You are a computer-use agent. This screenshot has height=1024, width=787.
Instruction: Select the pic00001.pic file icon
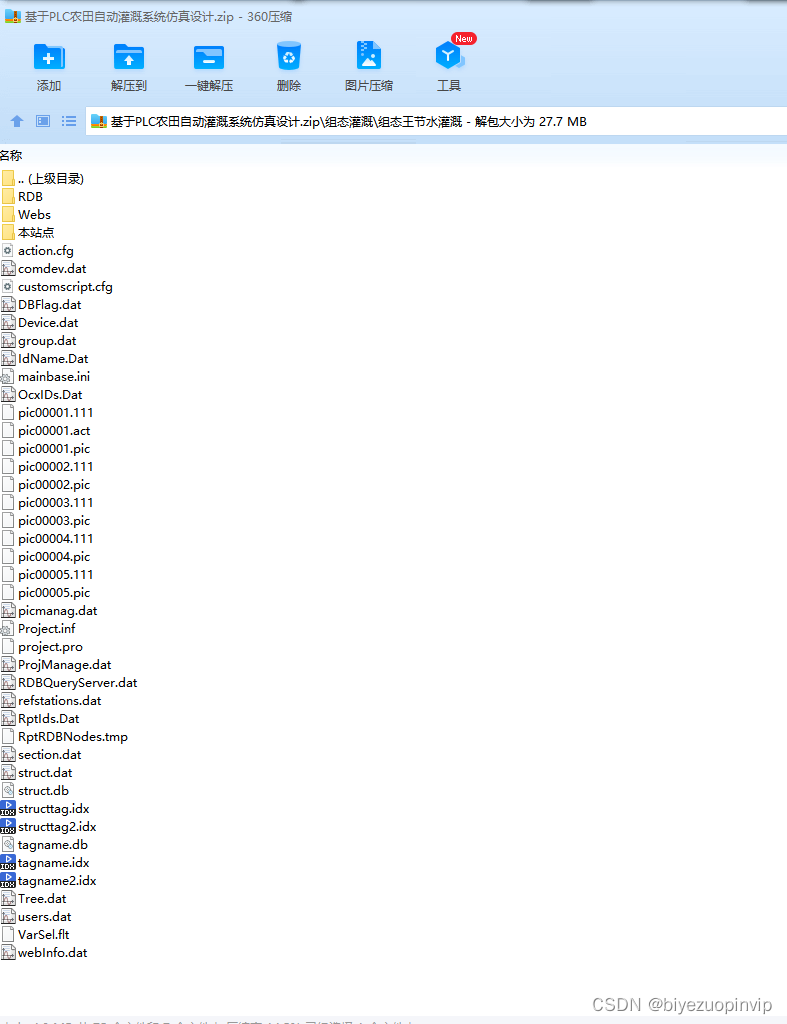(x=8, y=448)
